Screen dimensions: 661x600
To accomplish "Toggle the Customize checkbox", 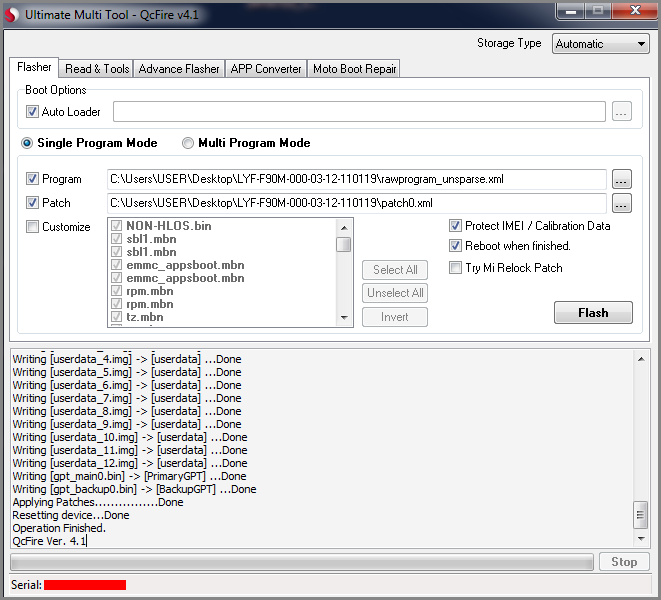I will click(x=33, y=227).
